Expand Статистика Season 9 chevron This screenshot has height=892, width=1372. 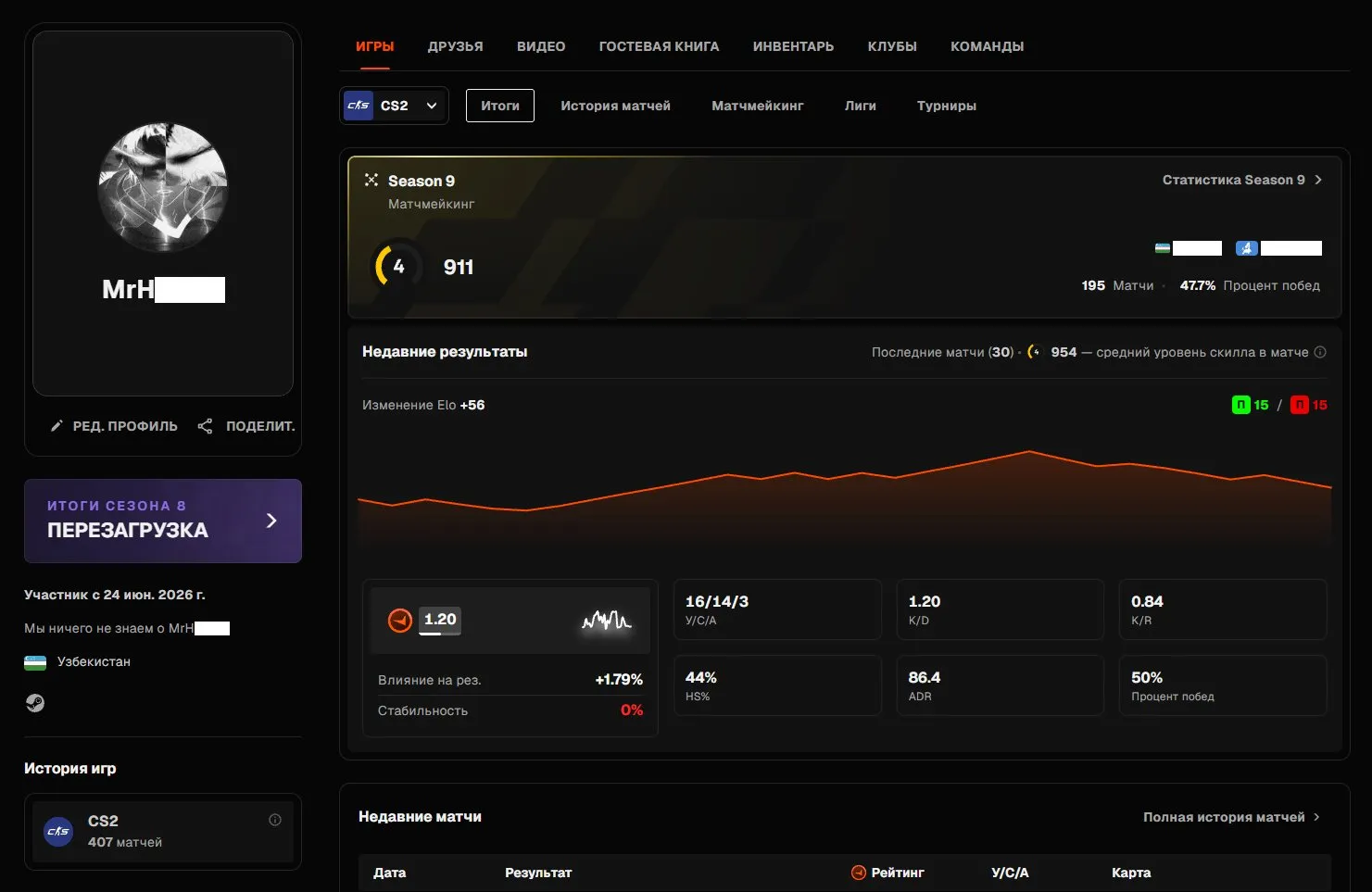pos(1318,180)
